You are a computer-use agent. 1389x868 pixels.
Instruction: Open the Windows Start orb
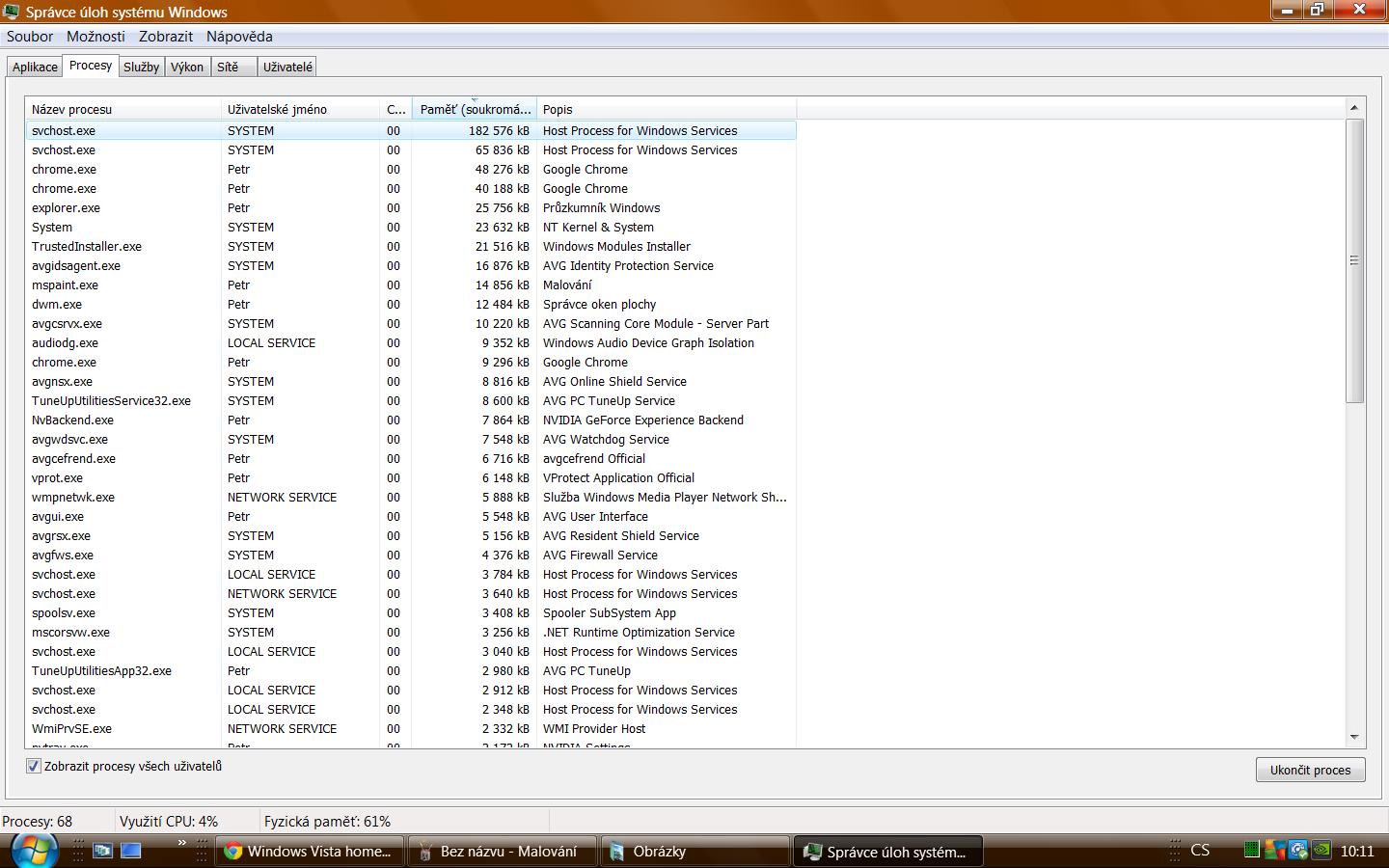tap(34, 850)
